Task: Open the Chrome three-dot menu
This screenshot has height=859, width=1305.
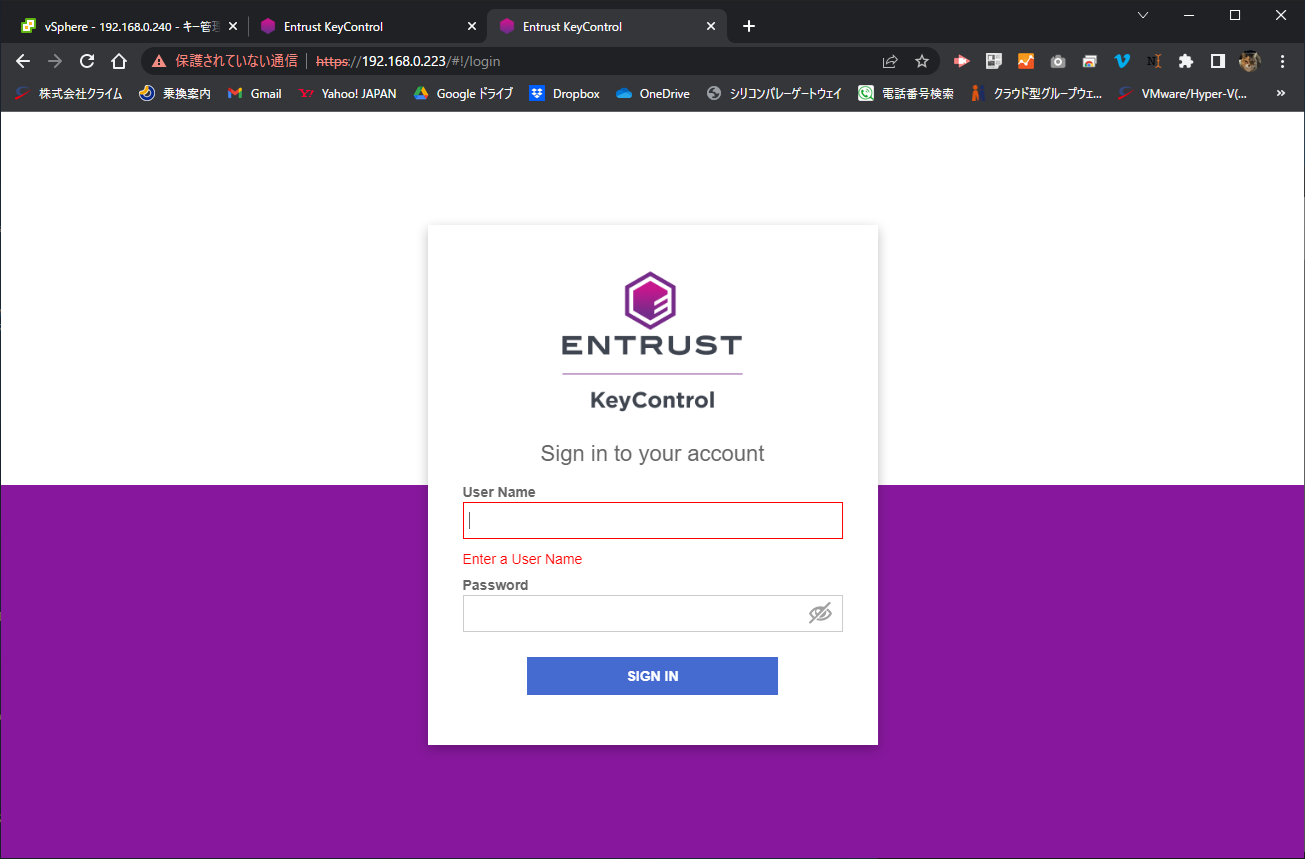Action: 1283,61
